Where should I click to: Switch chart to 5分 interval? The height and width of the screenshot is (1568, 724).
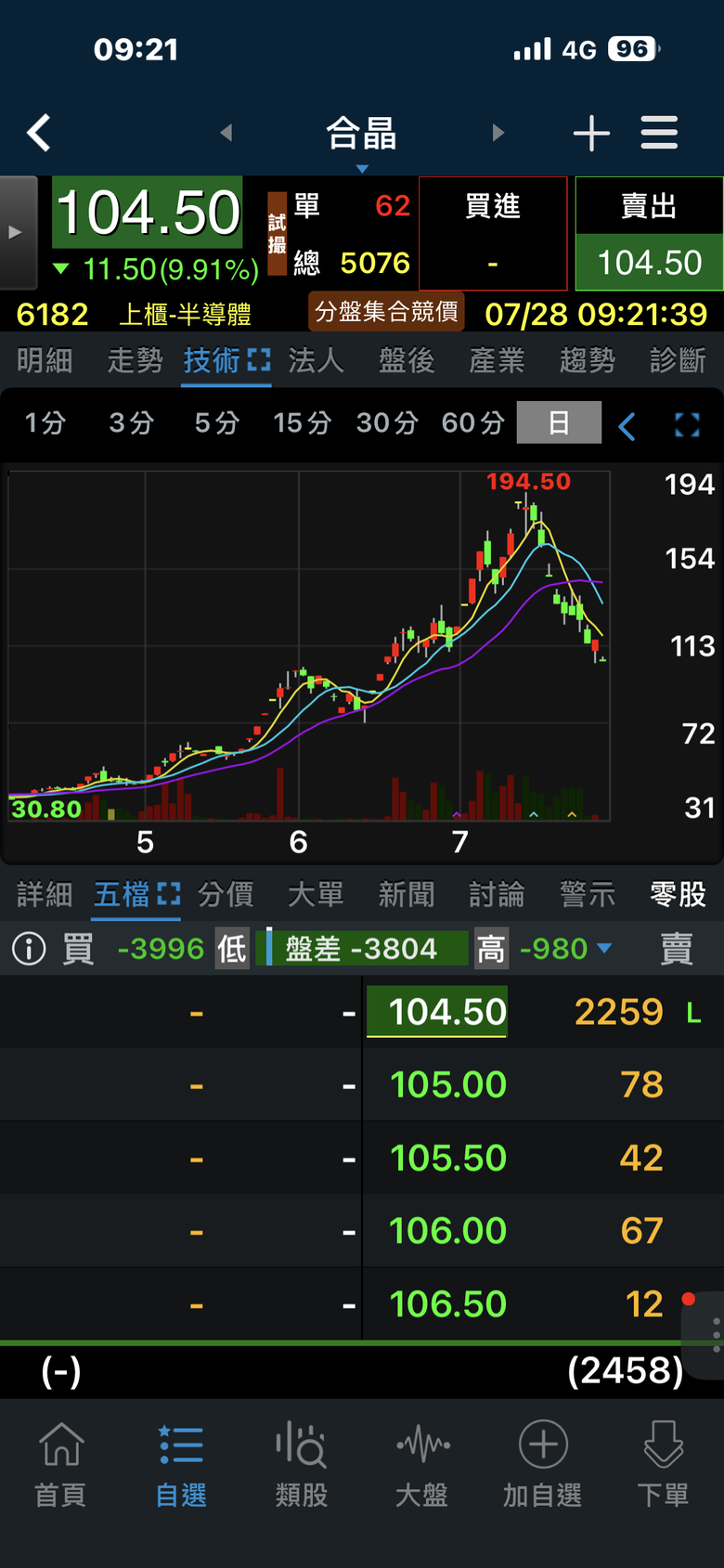point(217,423)
